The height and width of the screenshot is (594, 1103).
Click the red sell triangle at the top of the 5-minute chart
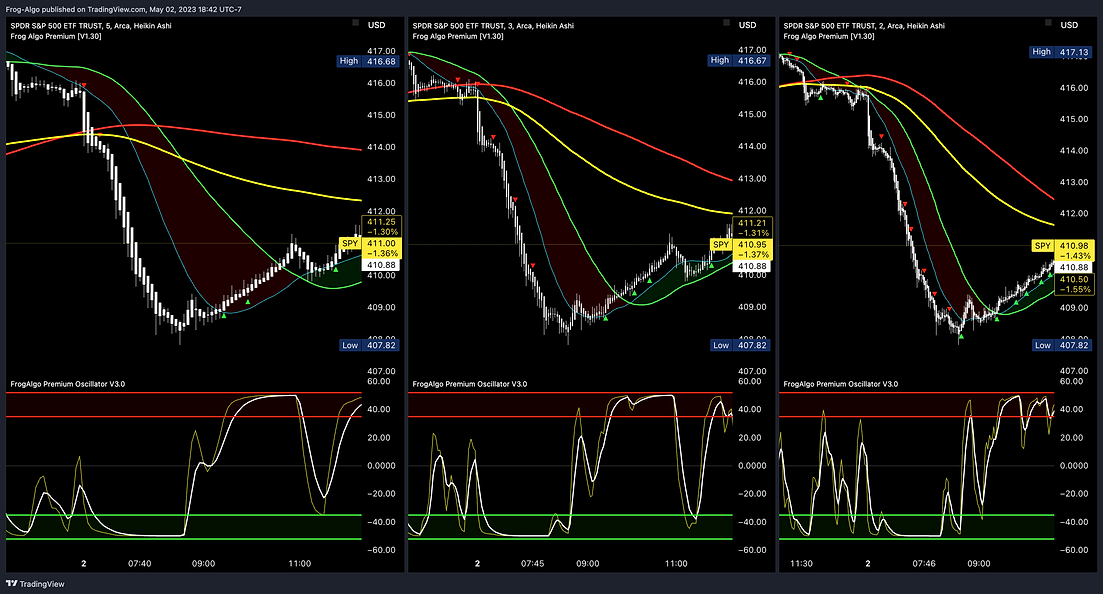tap(84, 85)
